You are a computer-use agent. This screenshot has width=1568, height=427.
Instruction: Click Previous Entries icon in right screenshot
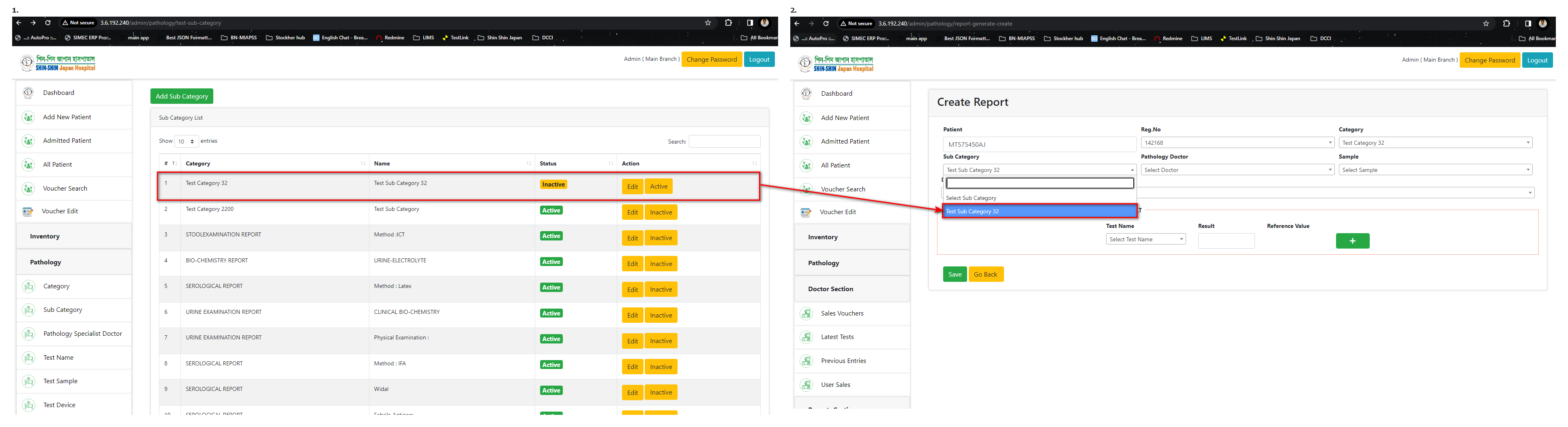[807, 360]
